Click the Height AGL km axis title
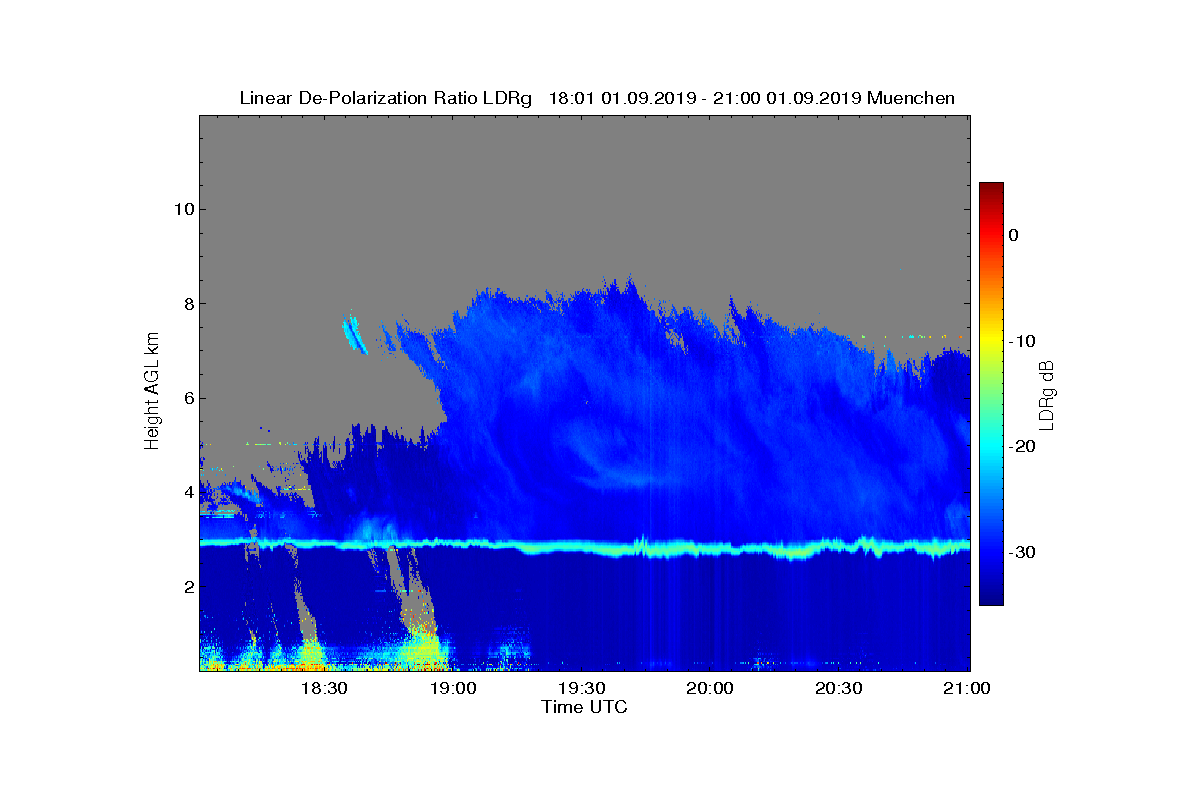1200x800 pixels. (x=152, y=391)
